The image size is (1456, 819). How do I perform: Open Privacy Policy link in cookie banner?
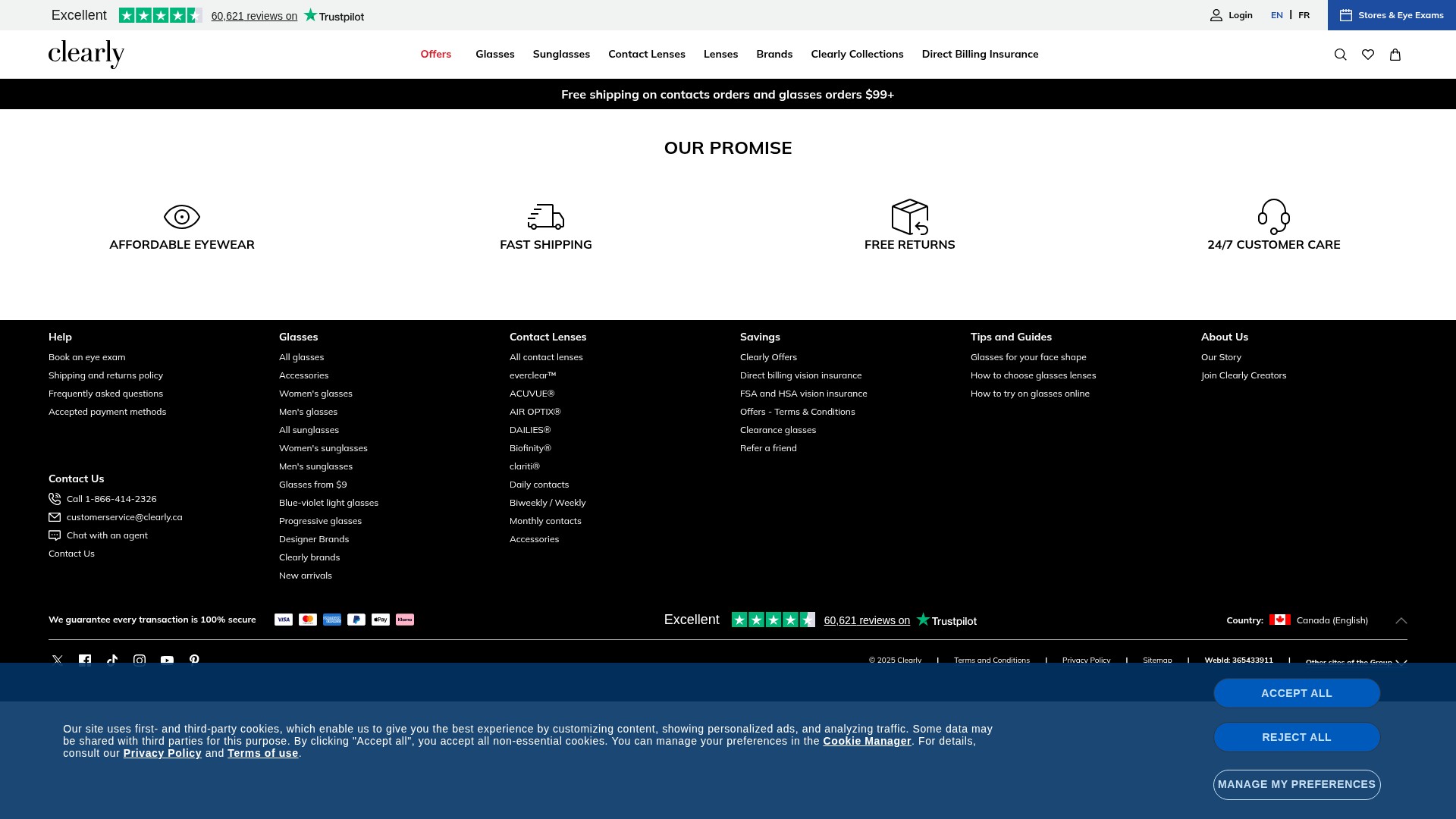pos(162,753)
